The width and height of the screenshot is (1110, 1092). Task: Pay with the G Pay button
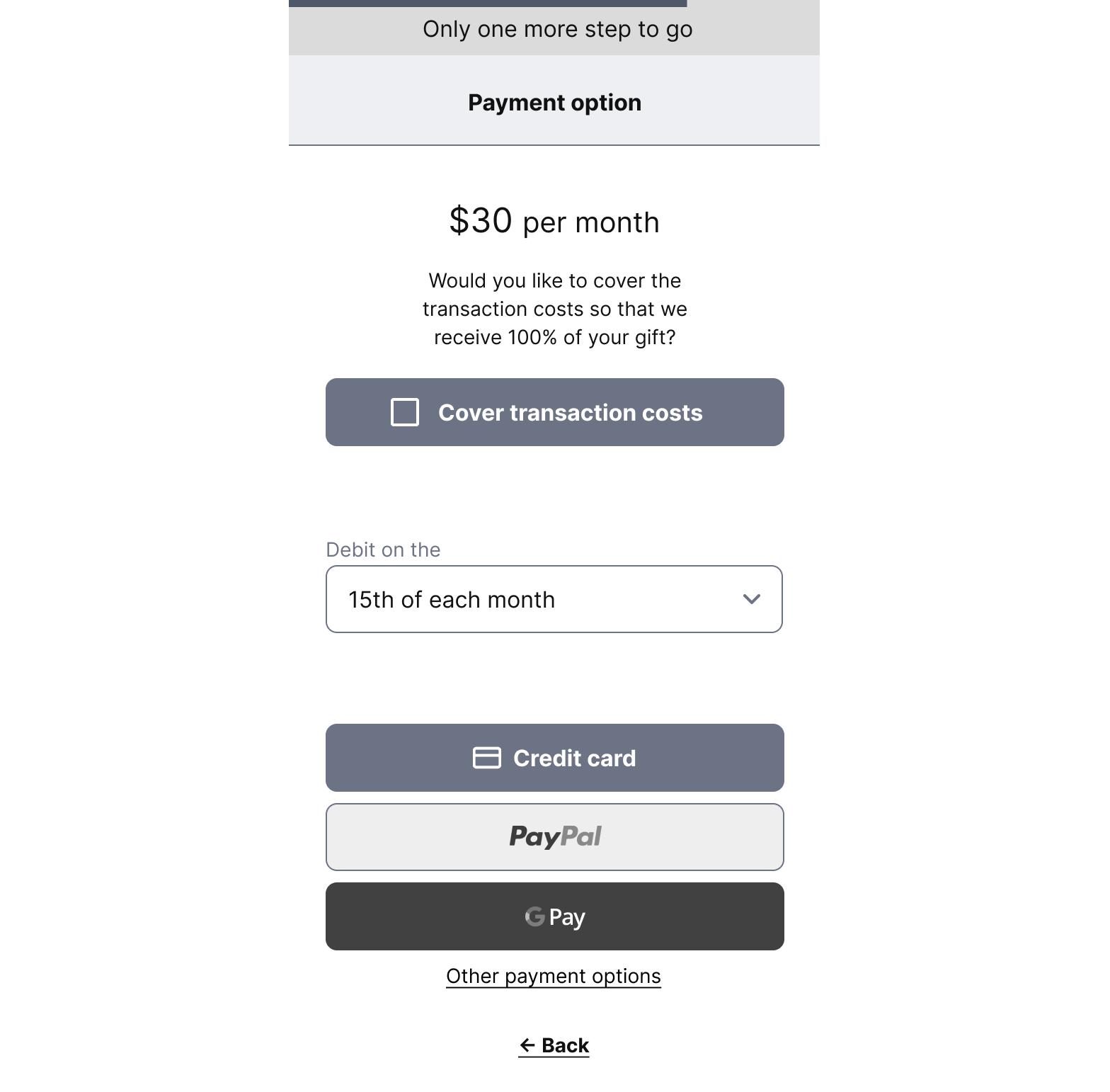555,916
